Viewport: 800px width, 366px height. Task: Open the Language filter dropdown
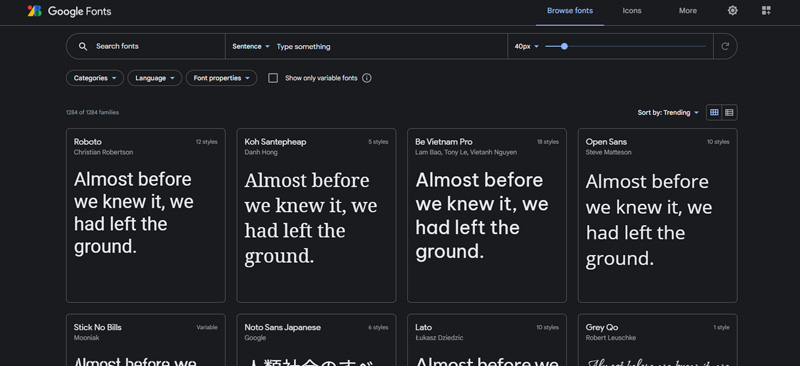(x=155, y=78)
